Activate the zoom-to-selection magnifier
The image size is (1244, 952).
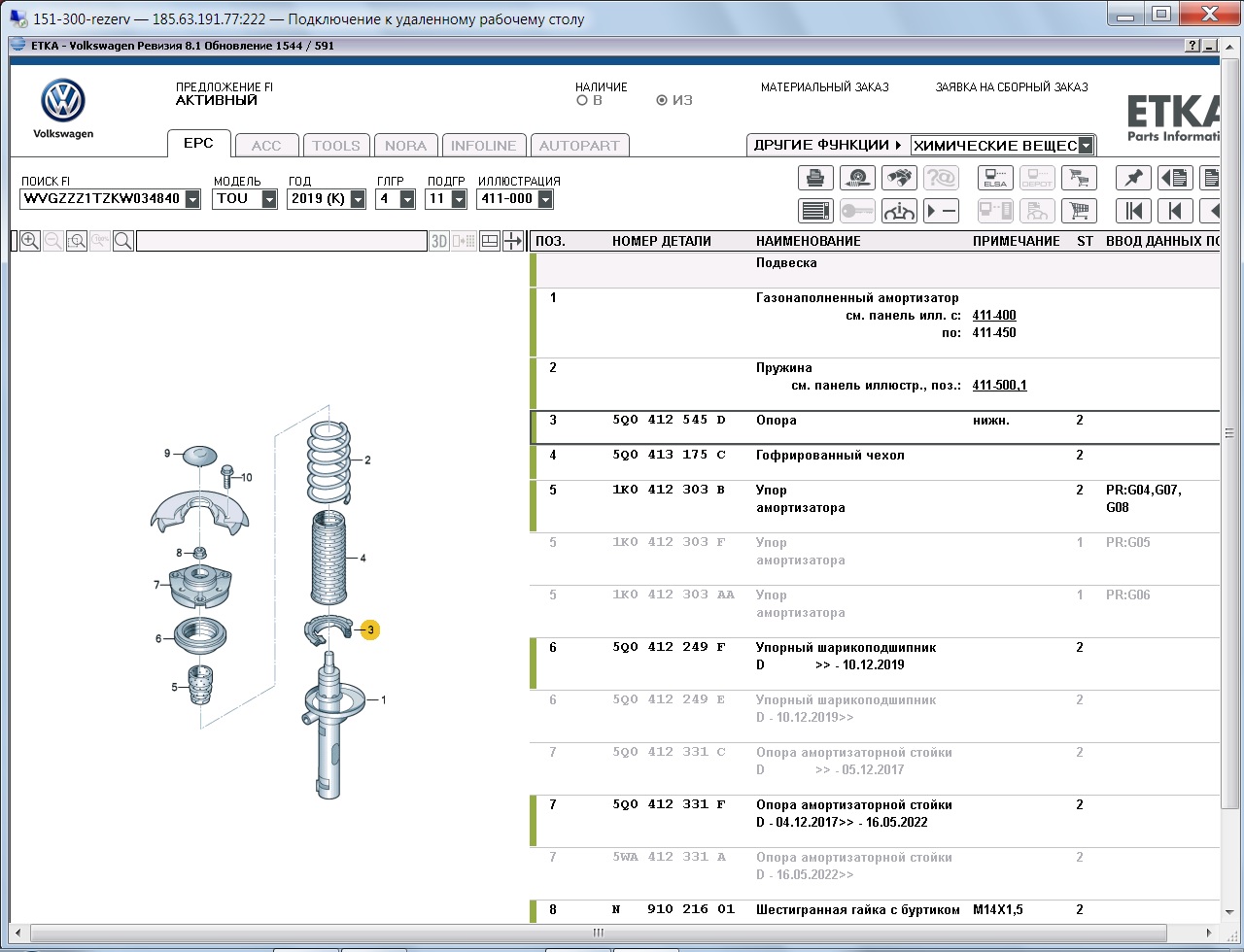(77, 241)
